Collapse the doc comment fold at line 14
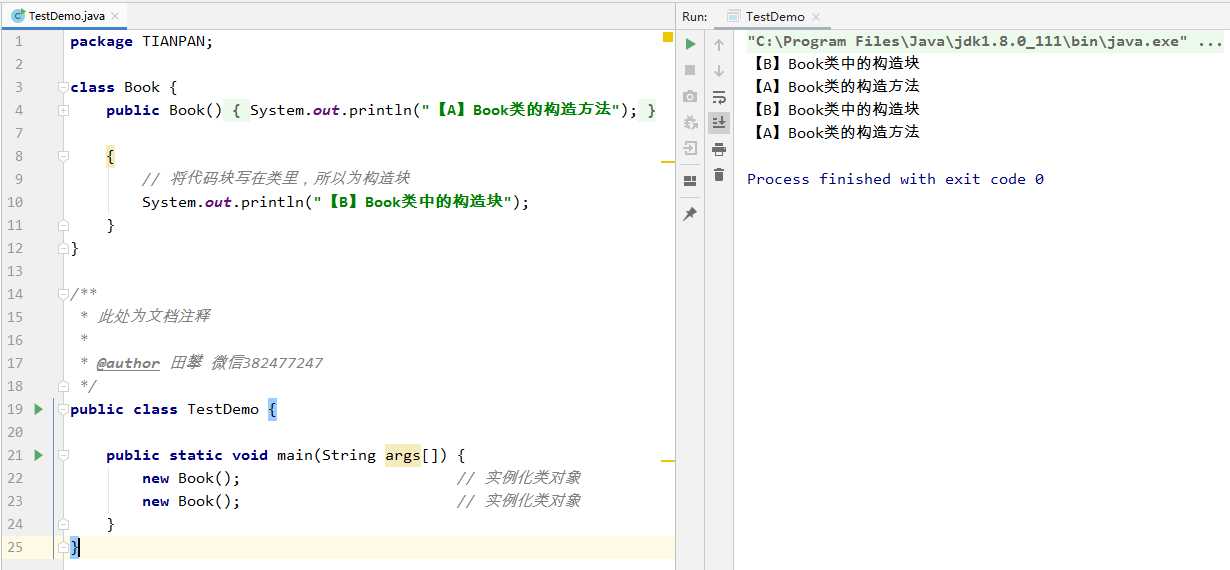The width and height of the screenshot is (1230, 570). click(63, 294)
